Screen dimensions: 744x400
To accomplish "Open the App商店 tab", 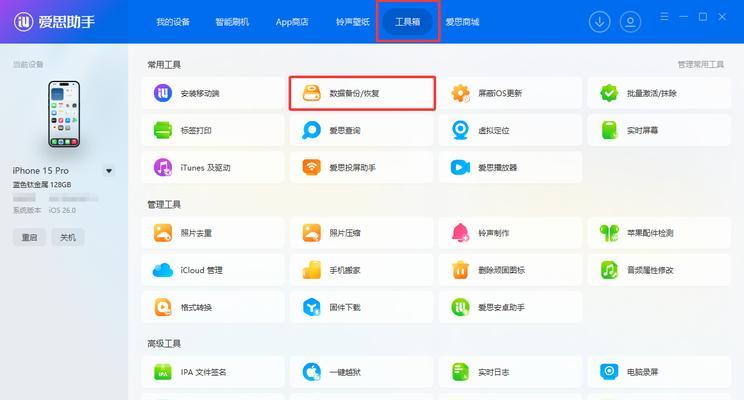I will coord(292,22).
